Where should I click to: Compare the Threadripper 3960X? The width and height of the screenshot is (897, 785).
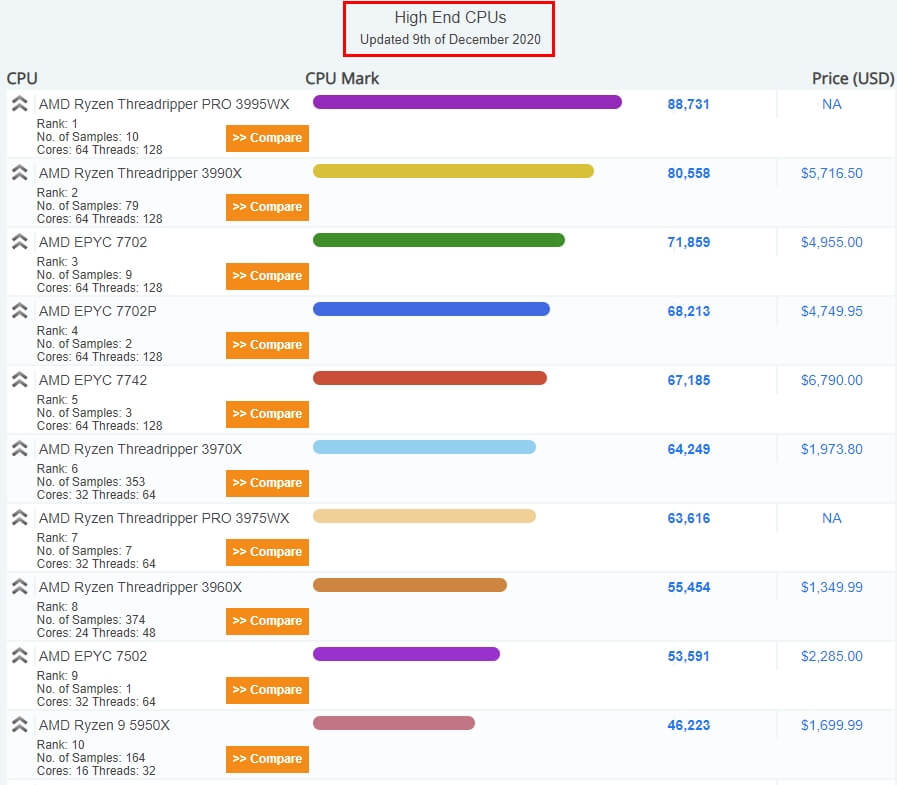click(267, 621)
